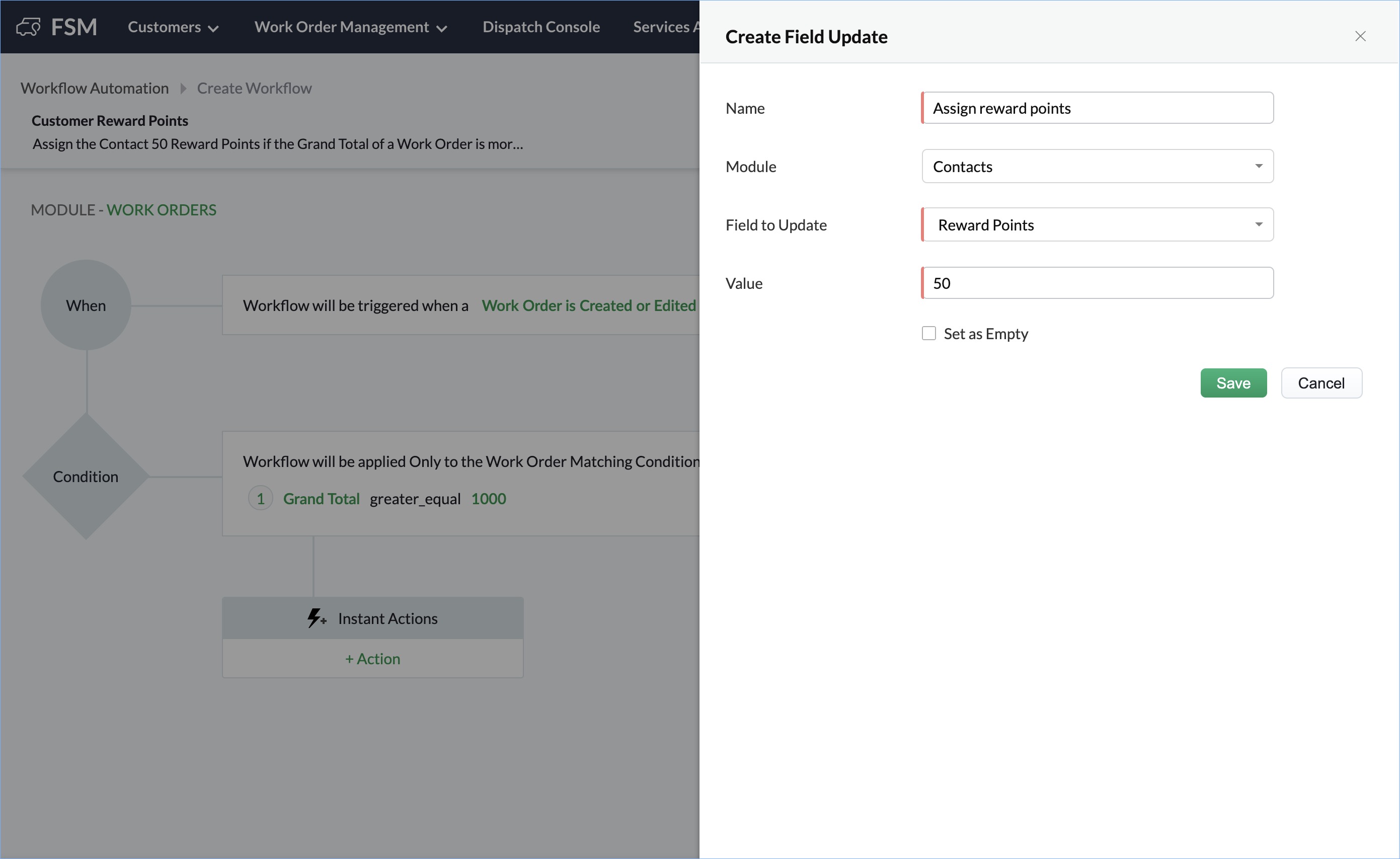
Task: Click the When circle node
Action: click(x=86, y=305)
